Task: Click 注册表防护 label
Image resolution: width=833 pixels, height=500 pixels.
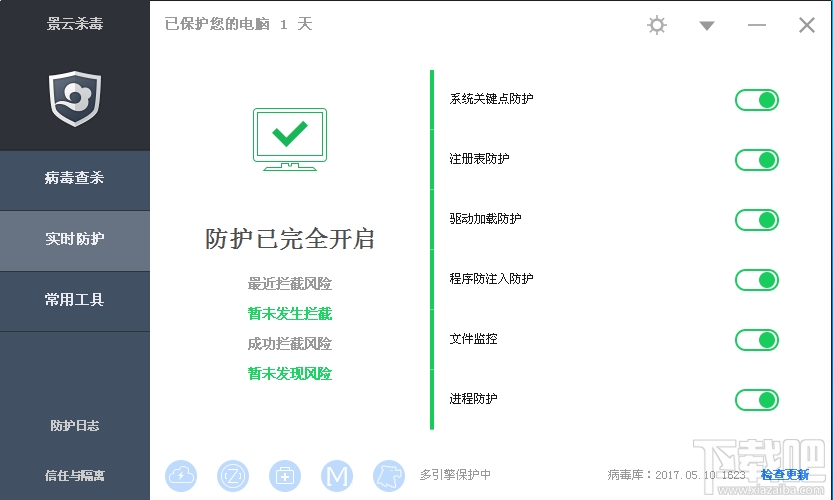Action: [479, 159]
